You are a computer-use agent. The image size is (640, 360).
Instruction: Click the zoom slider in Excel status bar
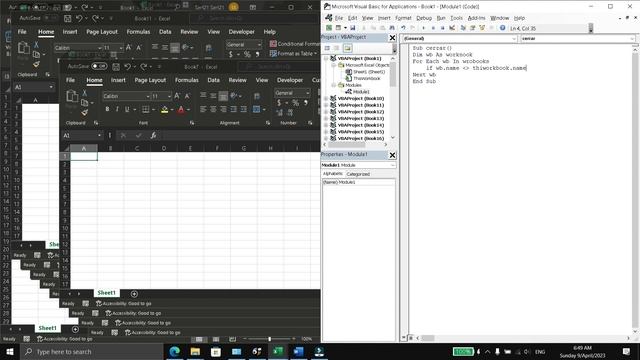pyautogui.click(x=269, y=339)
